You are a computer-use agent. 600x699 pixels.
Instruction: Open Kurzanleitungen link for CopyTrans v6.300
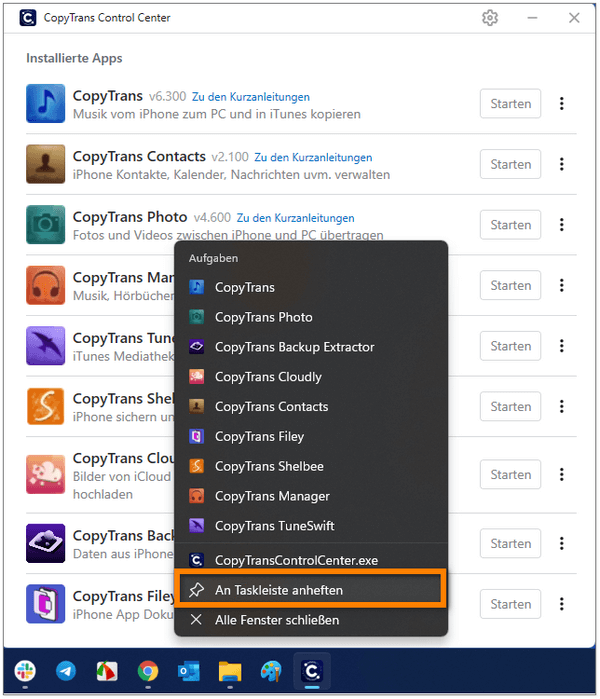pos(251,97)
